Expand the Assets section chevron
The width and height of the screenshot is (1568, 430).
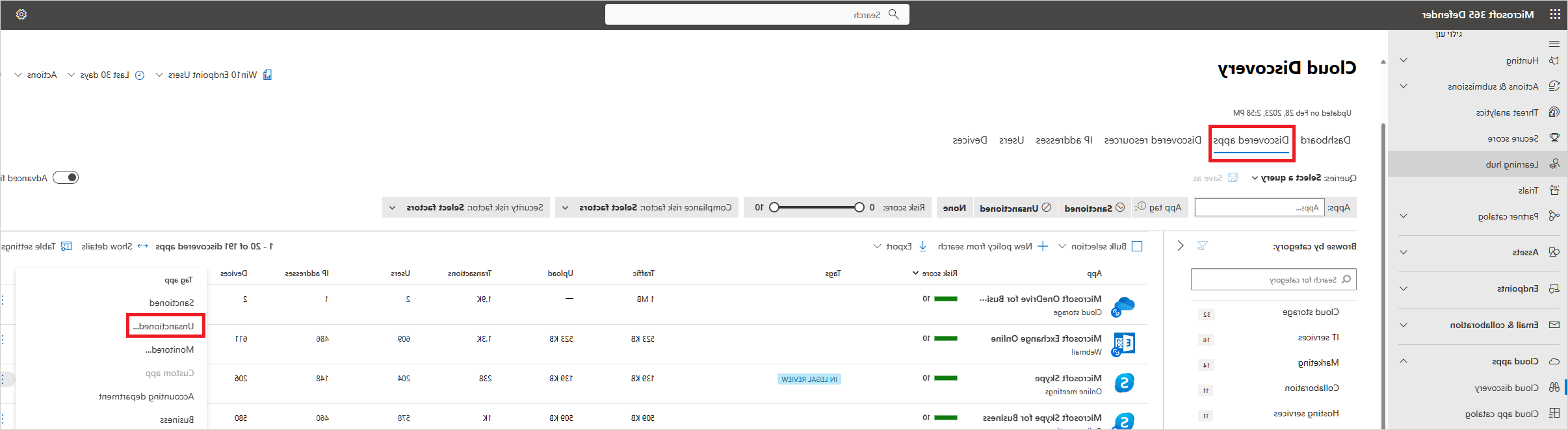[x=1404, y=252]
